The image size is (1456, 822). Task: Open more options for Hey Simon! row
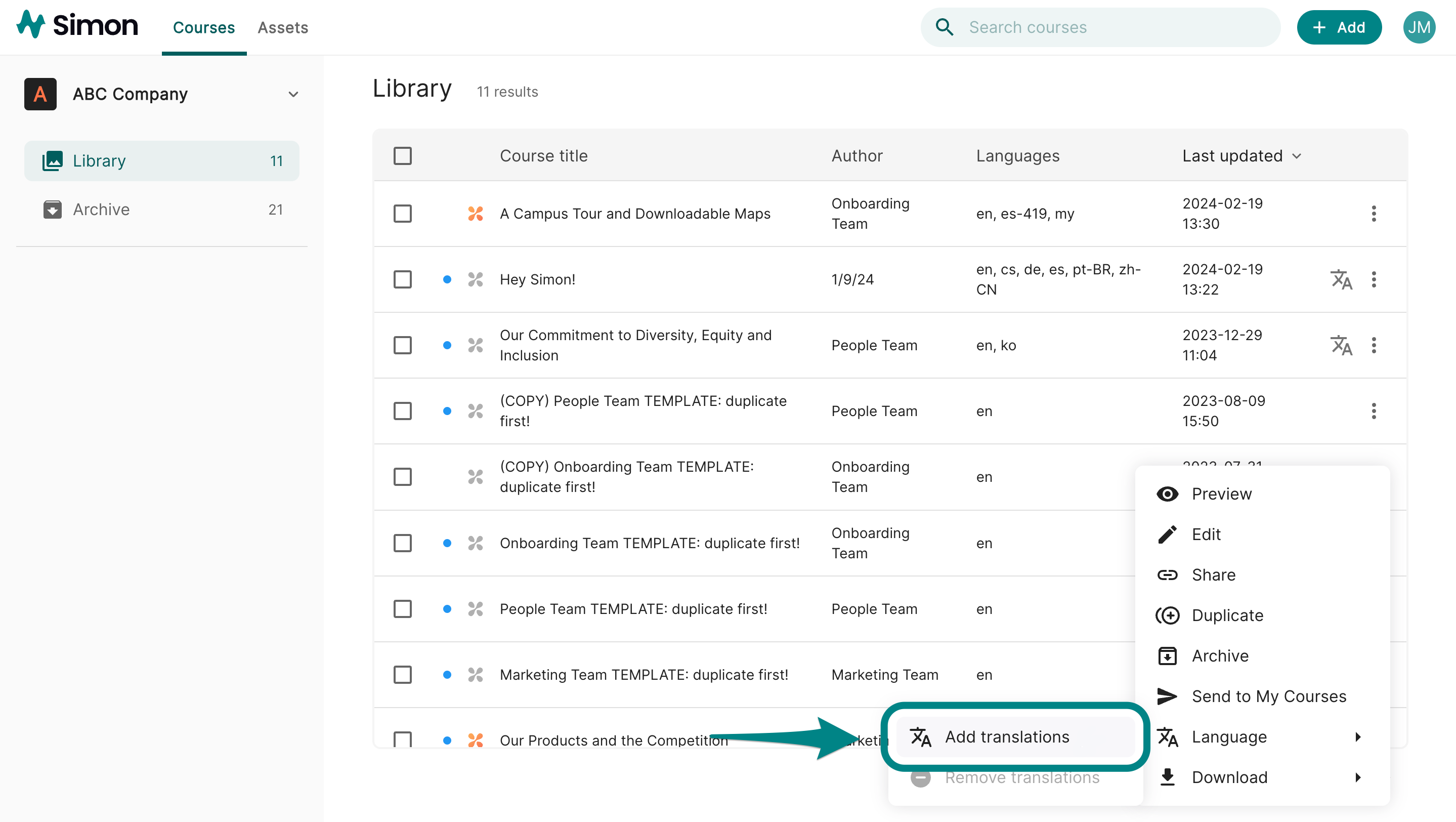point(1374,279)
